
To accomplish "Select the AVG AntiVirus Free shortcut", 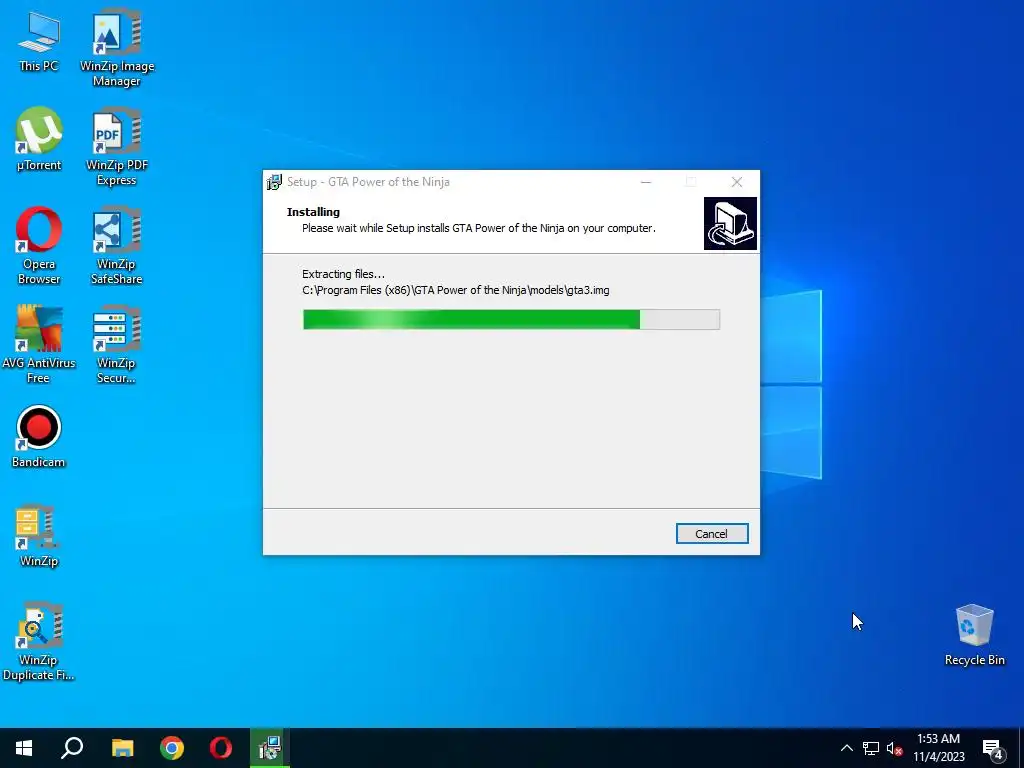I will pos(39,345).
